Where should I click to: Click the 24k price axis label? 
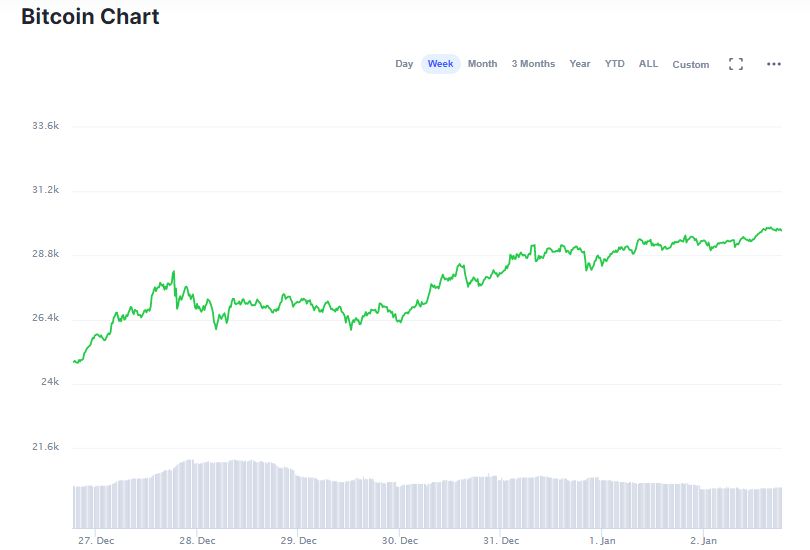pyautogui.click(x=48, y=382)
